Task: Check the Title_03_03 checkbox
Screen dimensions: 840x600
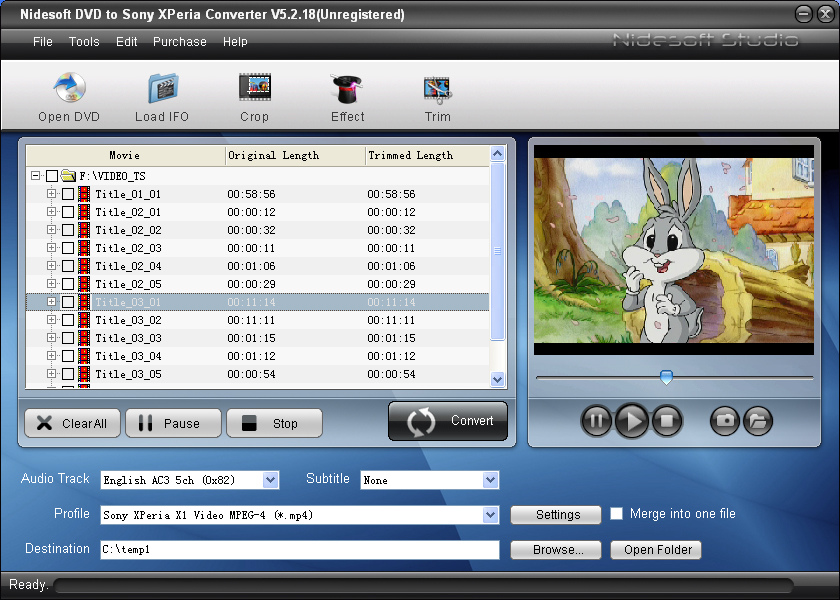Action: [68, 338]
